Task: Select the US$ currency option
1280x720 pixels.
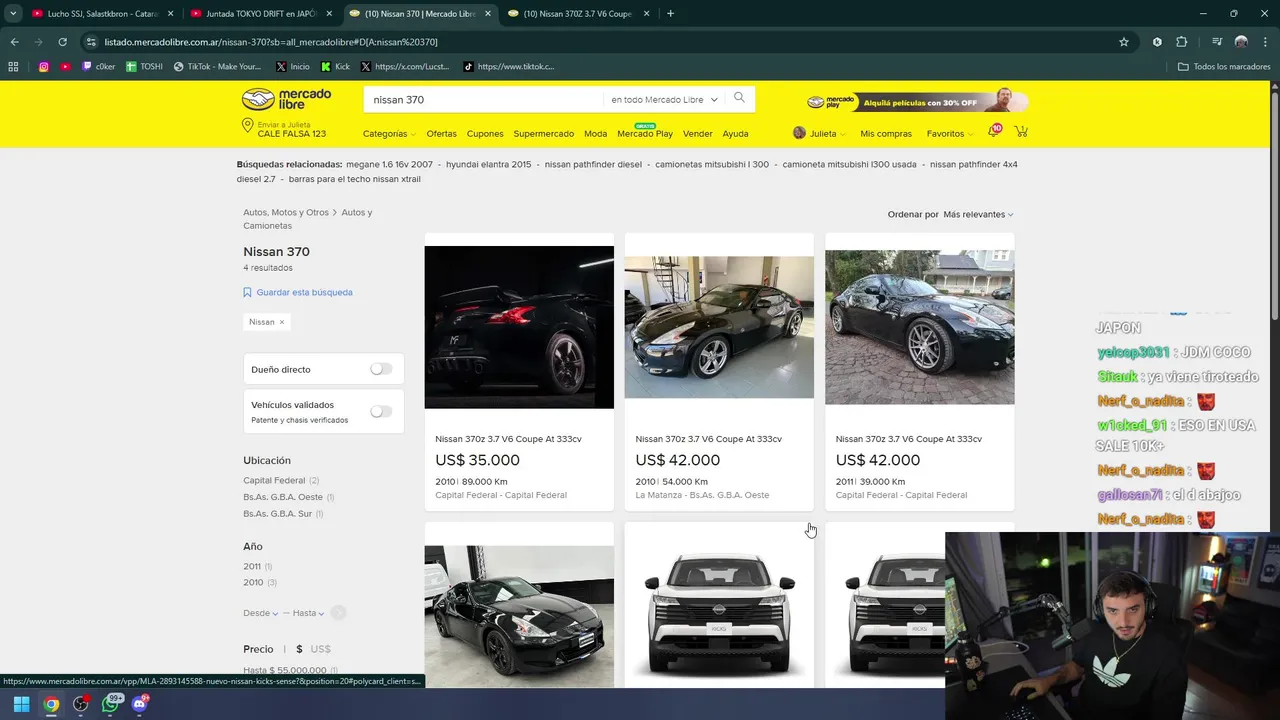Action: pos(320,649)
